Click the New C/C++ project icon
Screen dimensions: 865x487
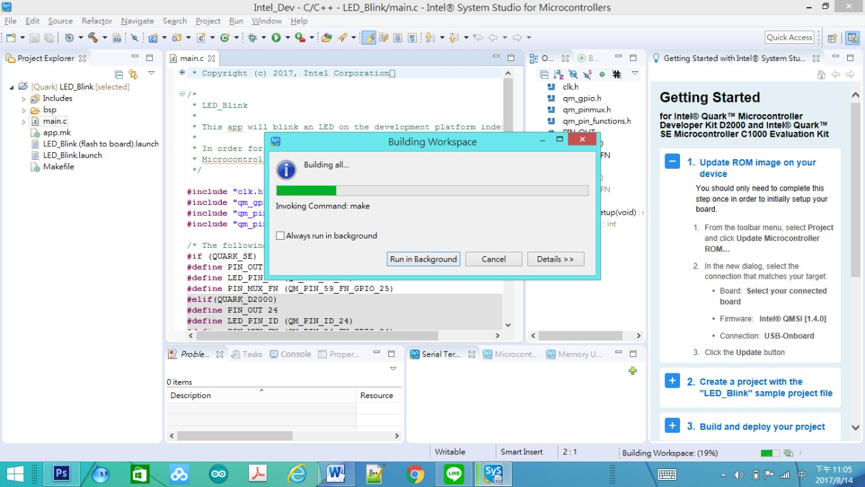[153, 38]
